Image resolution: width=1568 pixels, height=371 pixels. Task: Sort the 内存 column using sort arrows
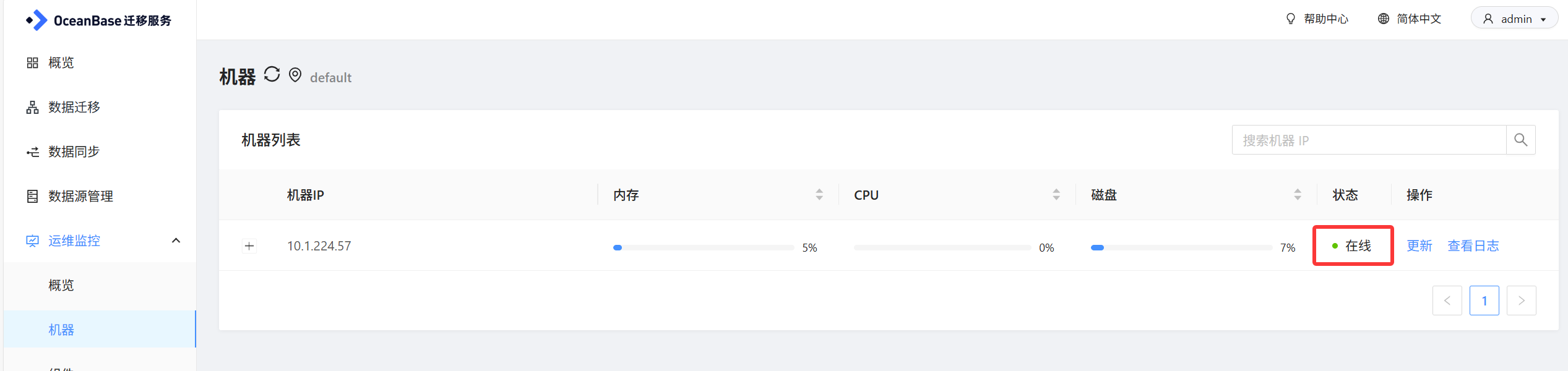pyautogui.click(x=819, y=195)
